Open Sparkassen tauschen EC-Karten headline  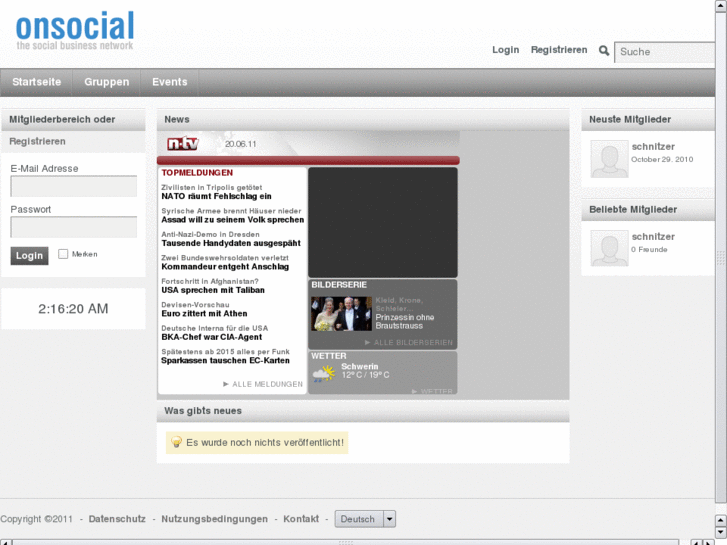pyautogui.click(x=225, y=360)
